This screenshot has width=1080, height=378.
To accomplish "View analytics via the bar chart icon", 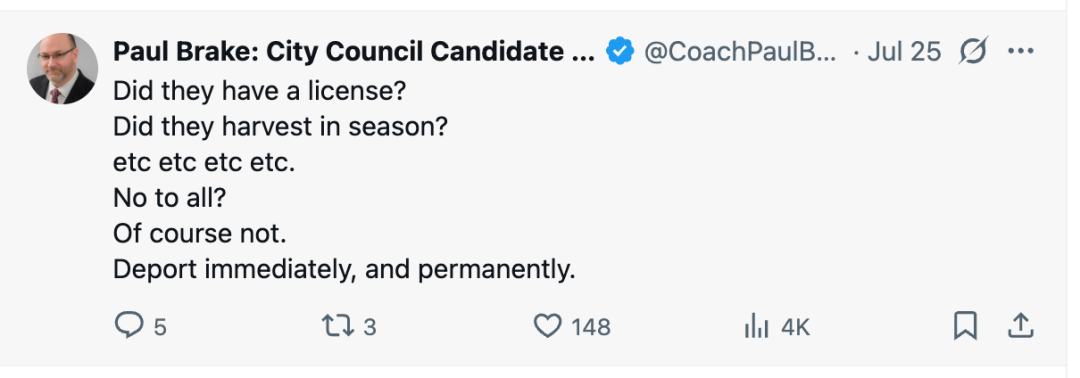I will point(756,326).
